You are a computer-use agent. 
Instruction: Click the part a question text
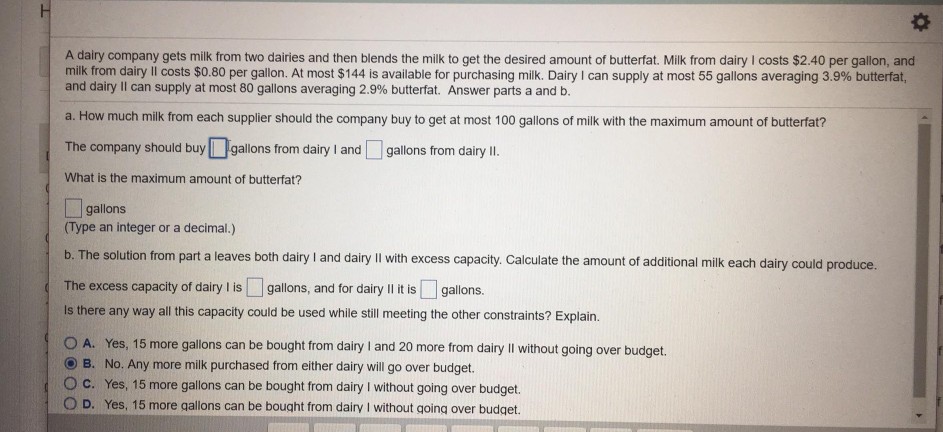[445, 122]
